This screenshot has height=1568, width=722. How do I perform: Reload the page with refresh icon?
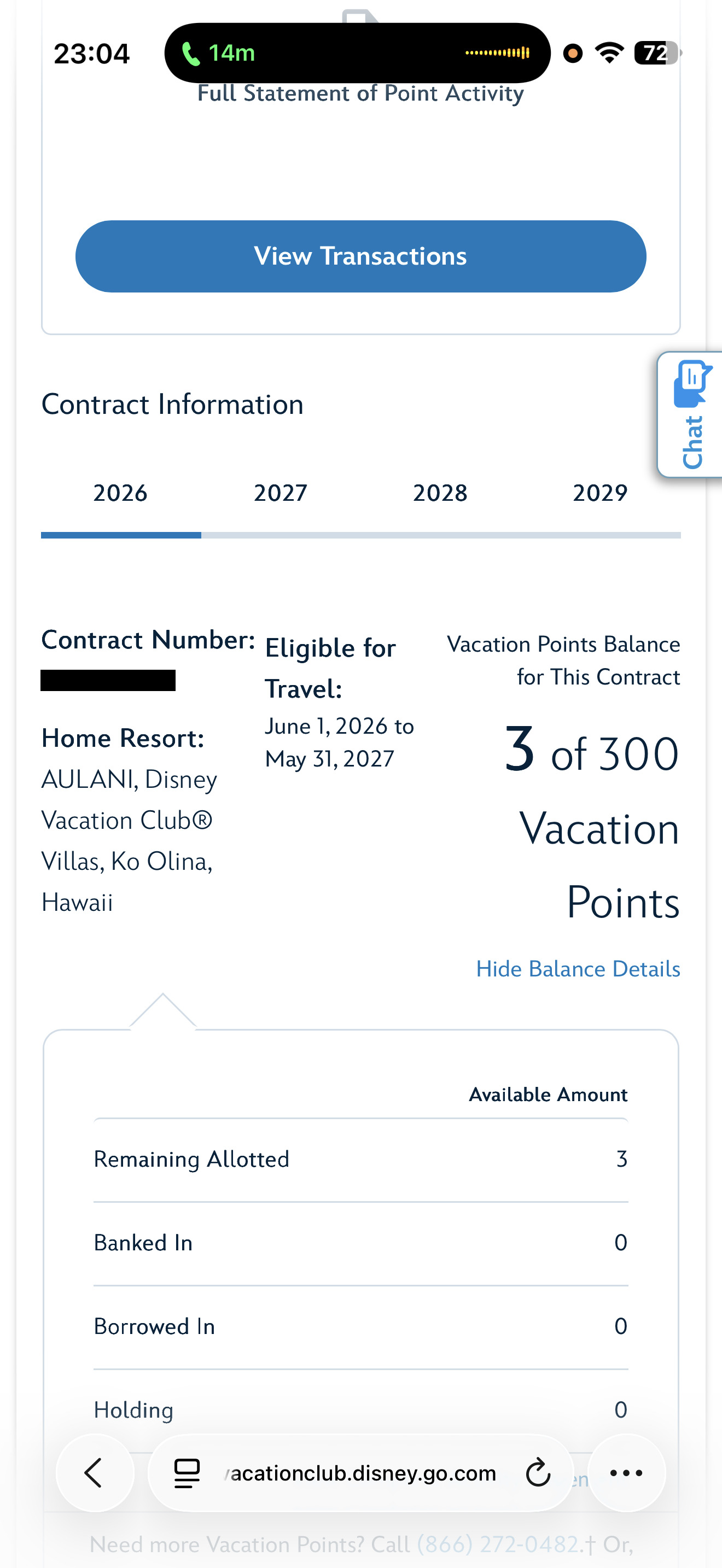click(538, 1473)
